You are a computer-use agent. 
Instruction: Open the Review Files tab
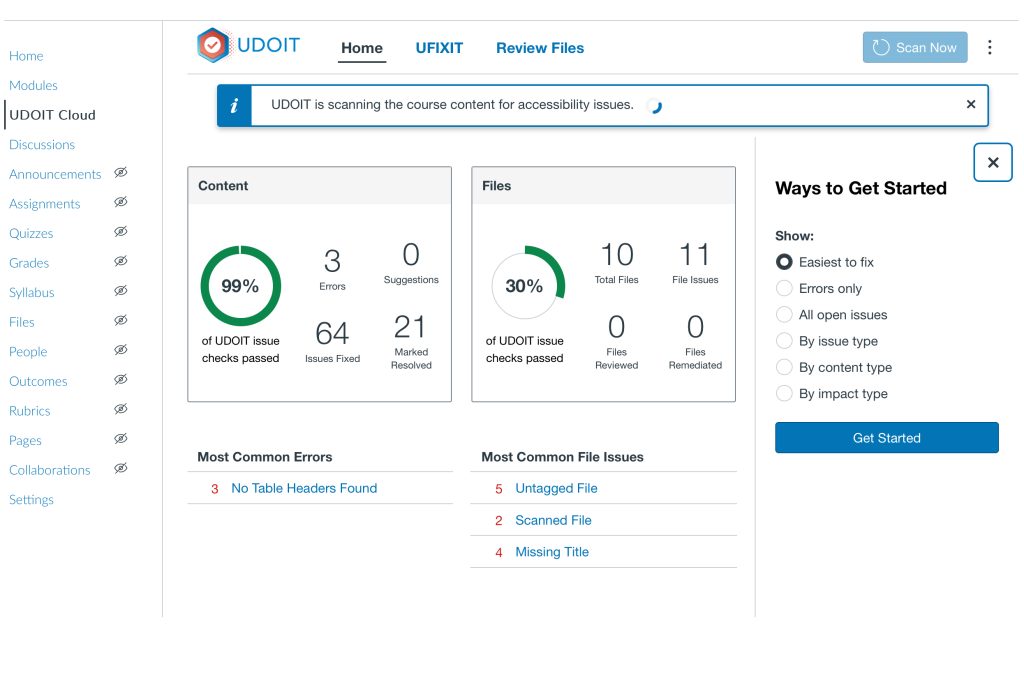[539, 48]
